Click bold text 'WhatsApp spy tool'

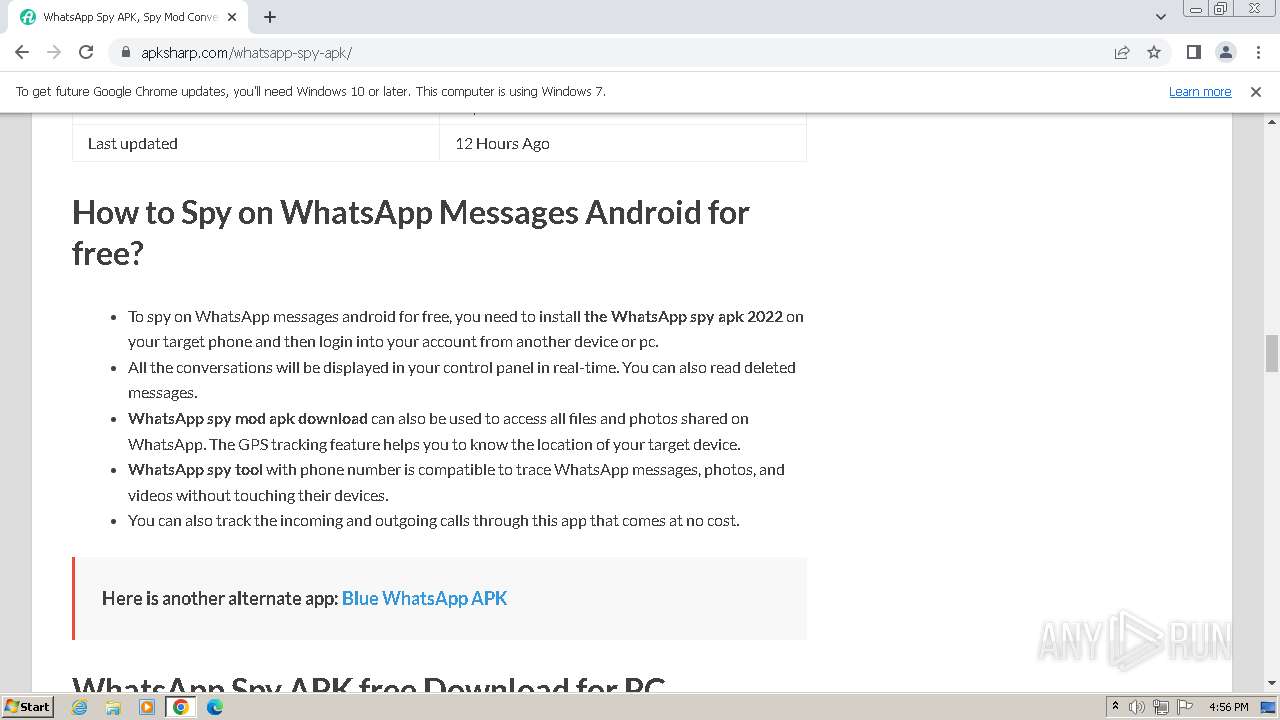195,469
